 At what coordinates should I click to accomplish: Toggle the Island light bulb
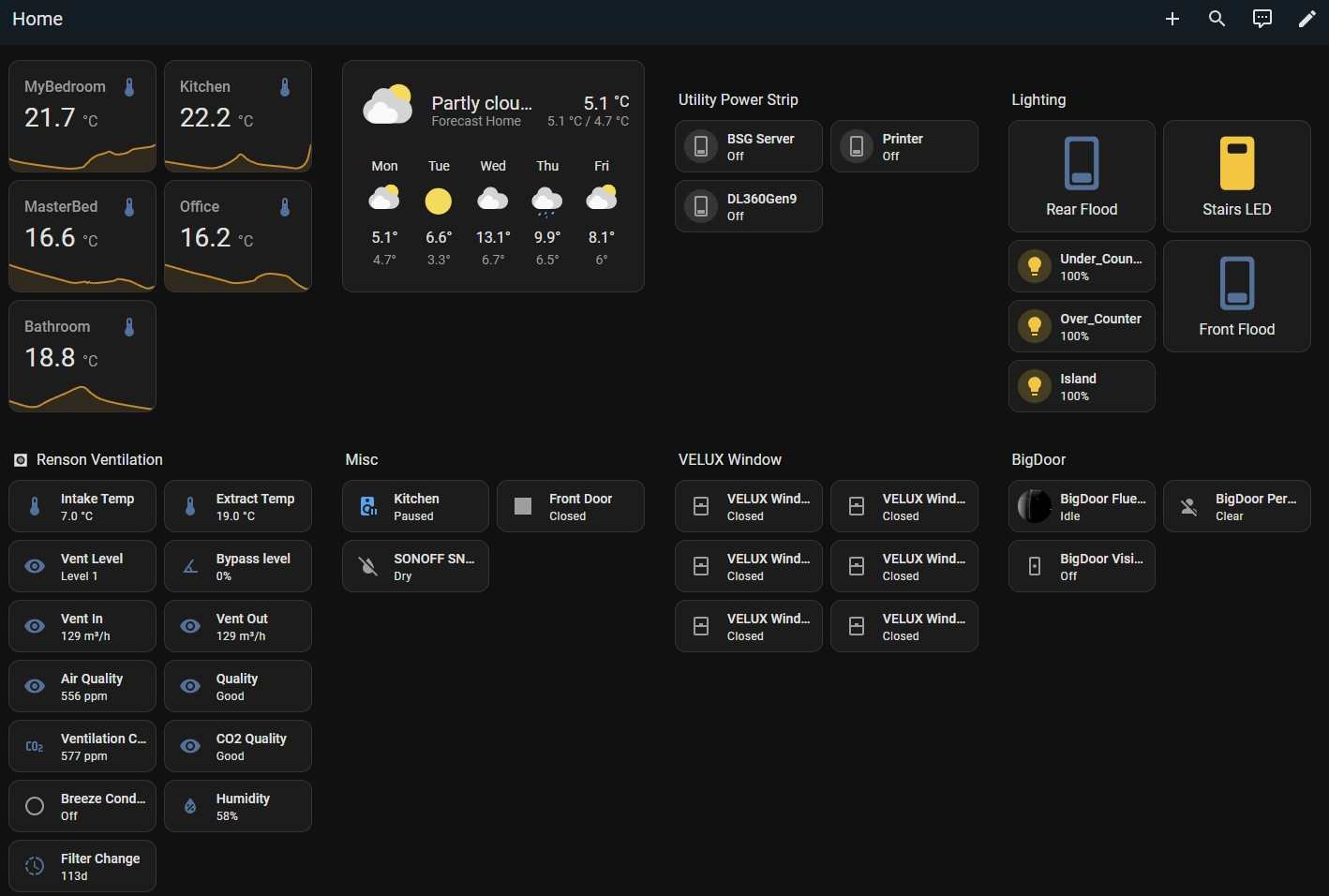1035,387
